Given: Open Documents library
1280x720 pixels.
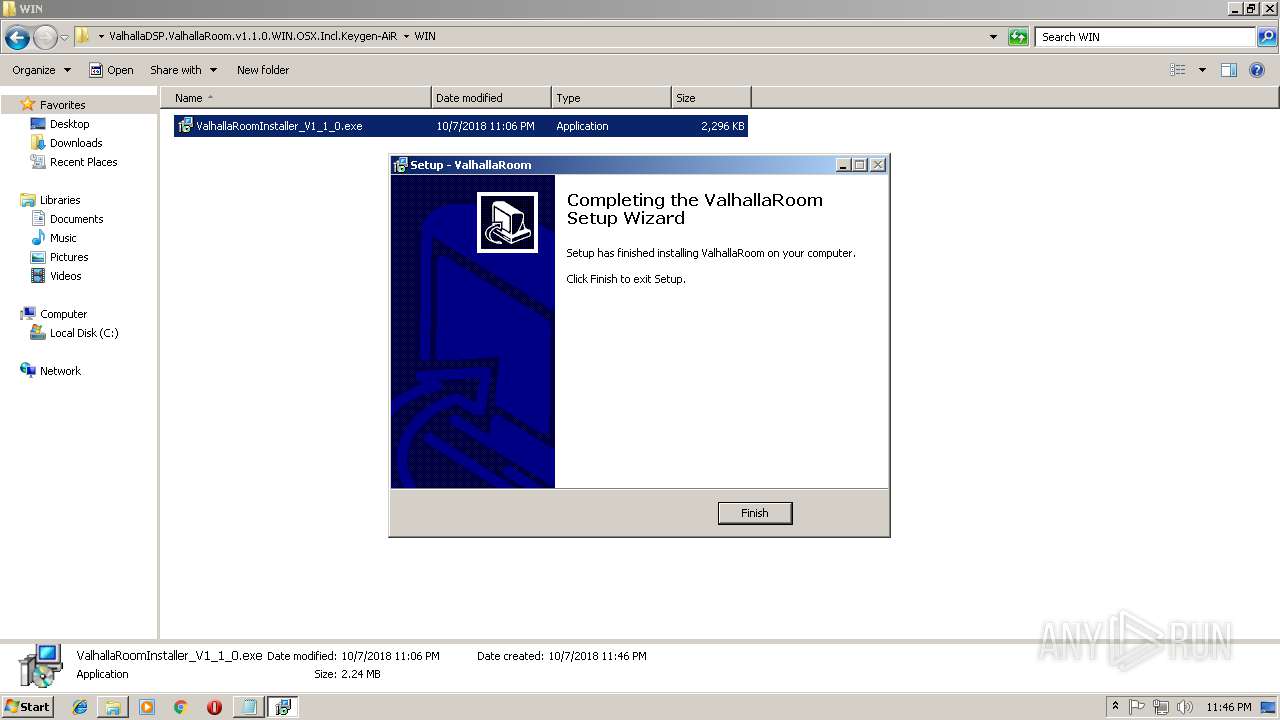Looking at the screenshot, I should 76,219.
